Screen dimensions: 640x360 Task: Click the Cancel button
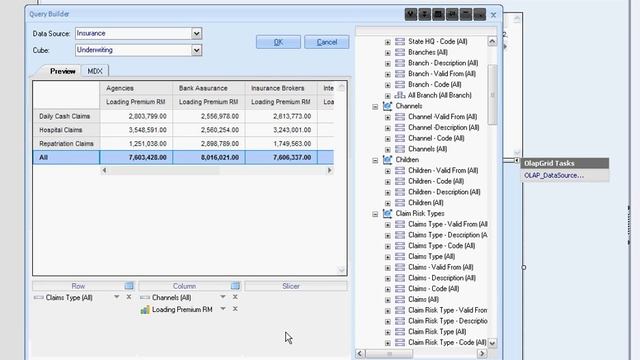coord(327,42)
